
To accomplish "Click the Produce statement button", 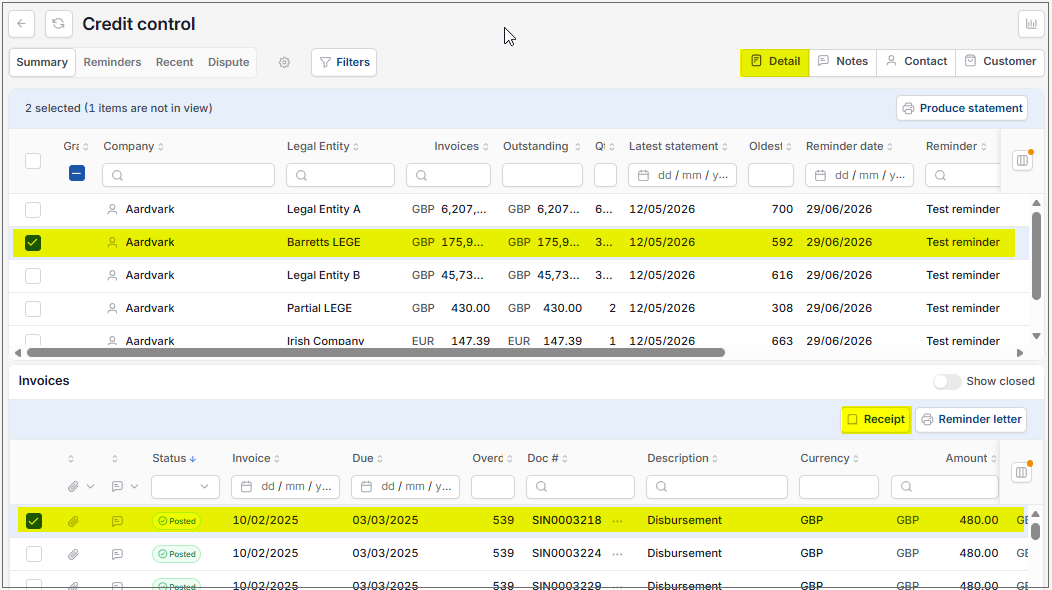I will click(962, 109).
